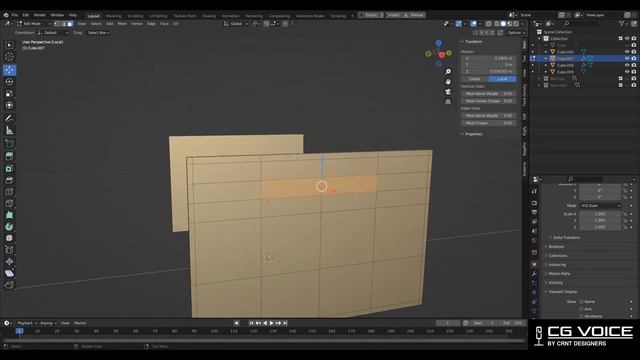Viewport: 640px width, 360px height.
Task: Expand the Motion Paths panel
Action: [559, 273]
